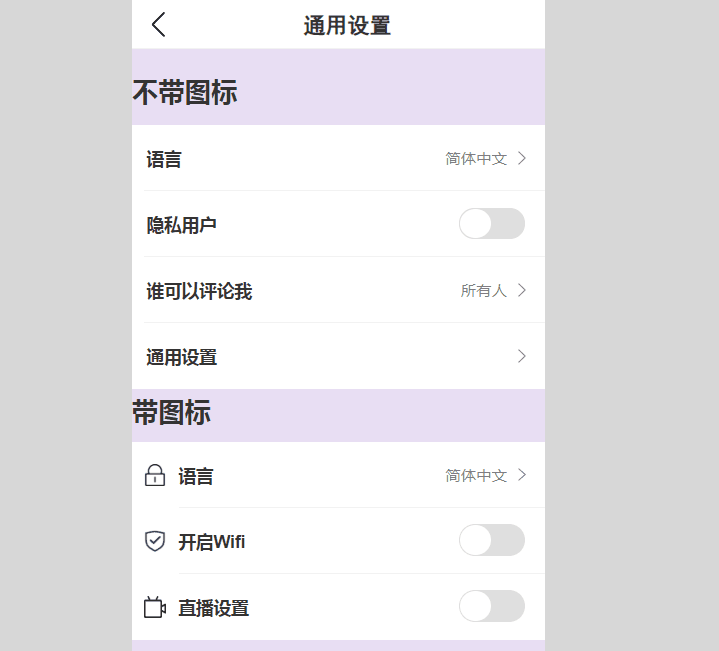
Task: Click the 所有人 value text
Action: [484, 291]
